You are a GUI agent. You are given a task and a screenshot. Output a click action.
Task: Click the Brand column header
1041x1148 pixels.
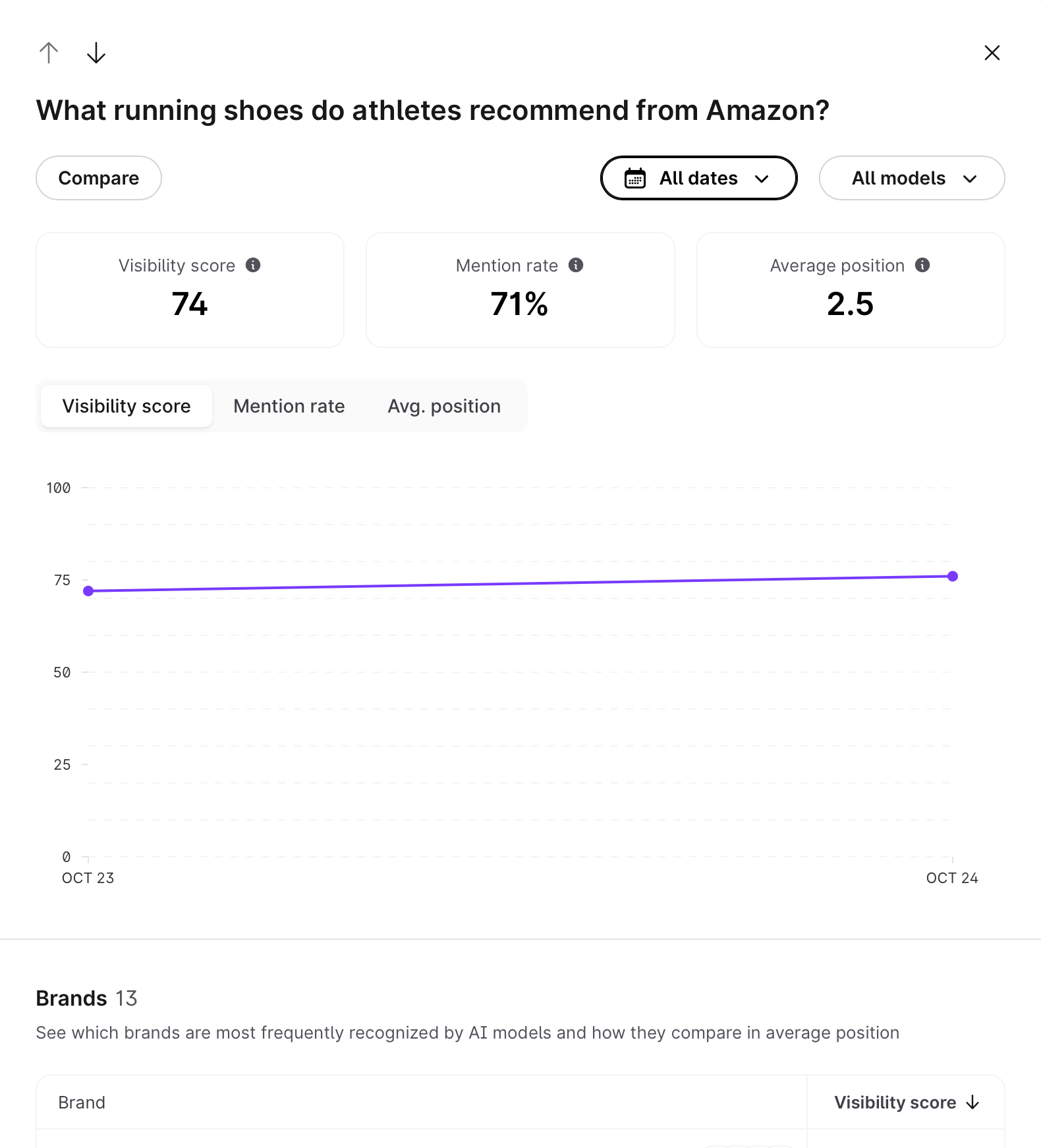pyautogui.click(x=82, y=1103)
